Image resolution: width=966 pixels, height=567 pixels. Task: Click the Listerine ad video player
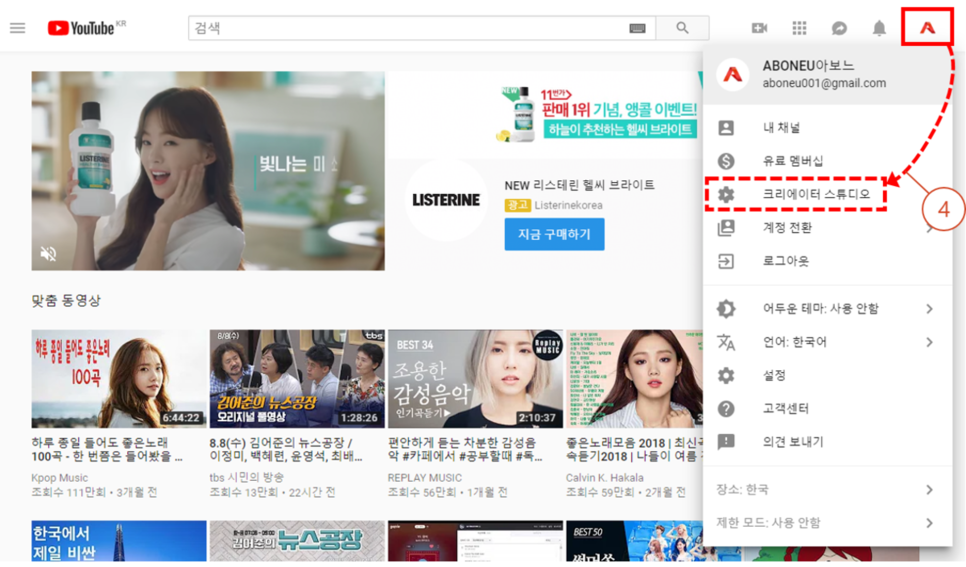pos(208,171)
